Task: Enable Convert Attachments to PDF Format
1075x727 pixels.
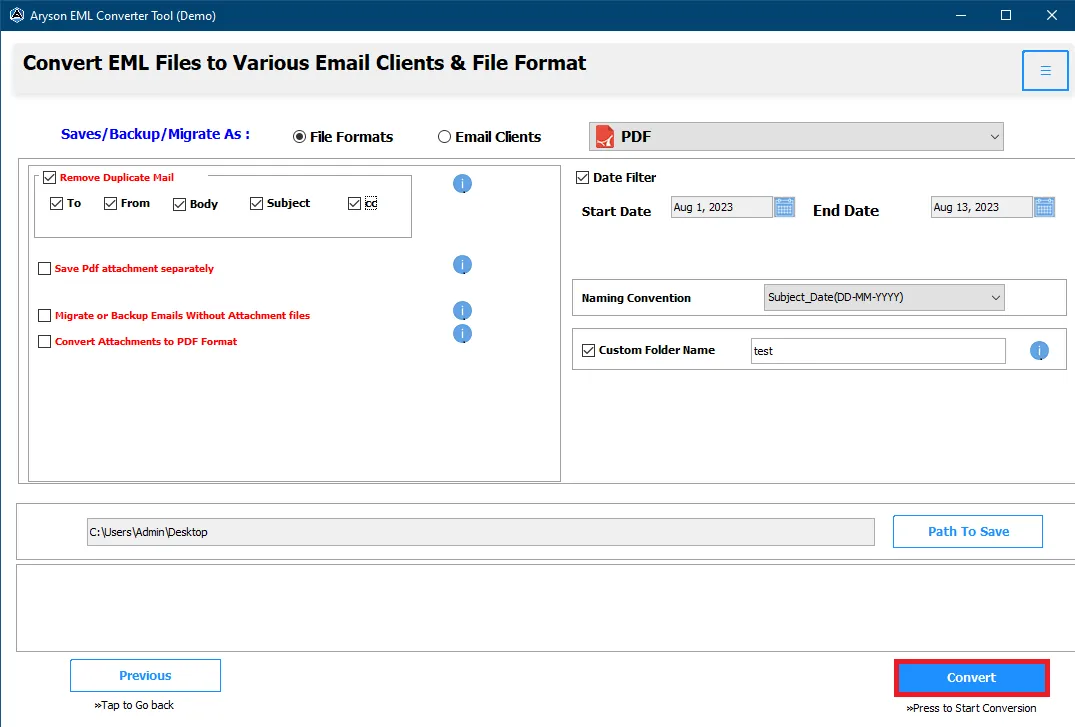Action: click(x=45, y=342)
